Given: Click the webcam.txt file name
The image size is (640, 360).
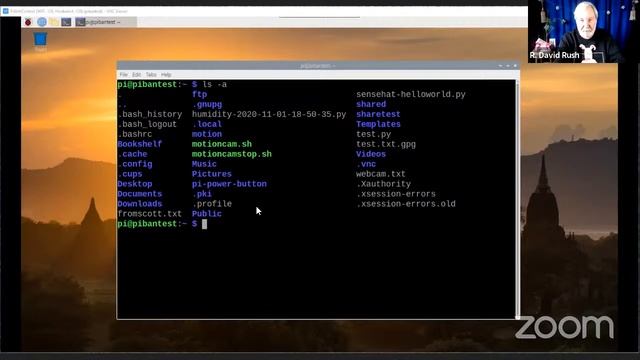Looking at the screenshot, I should (381, 174).
